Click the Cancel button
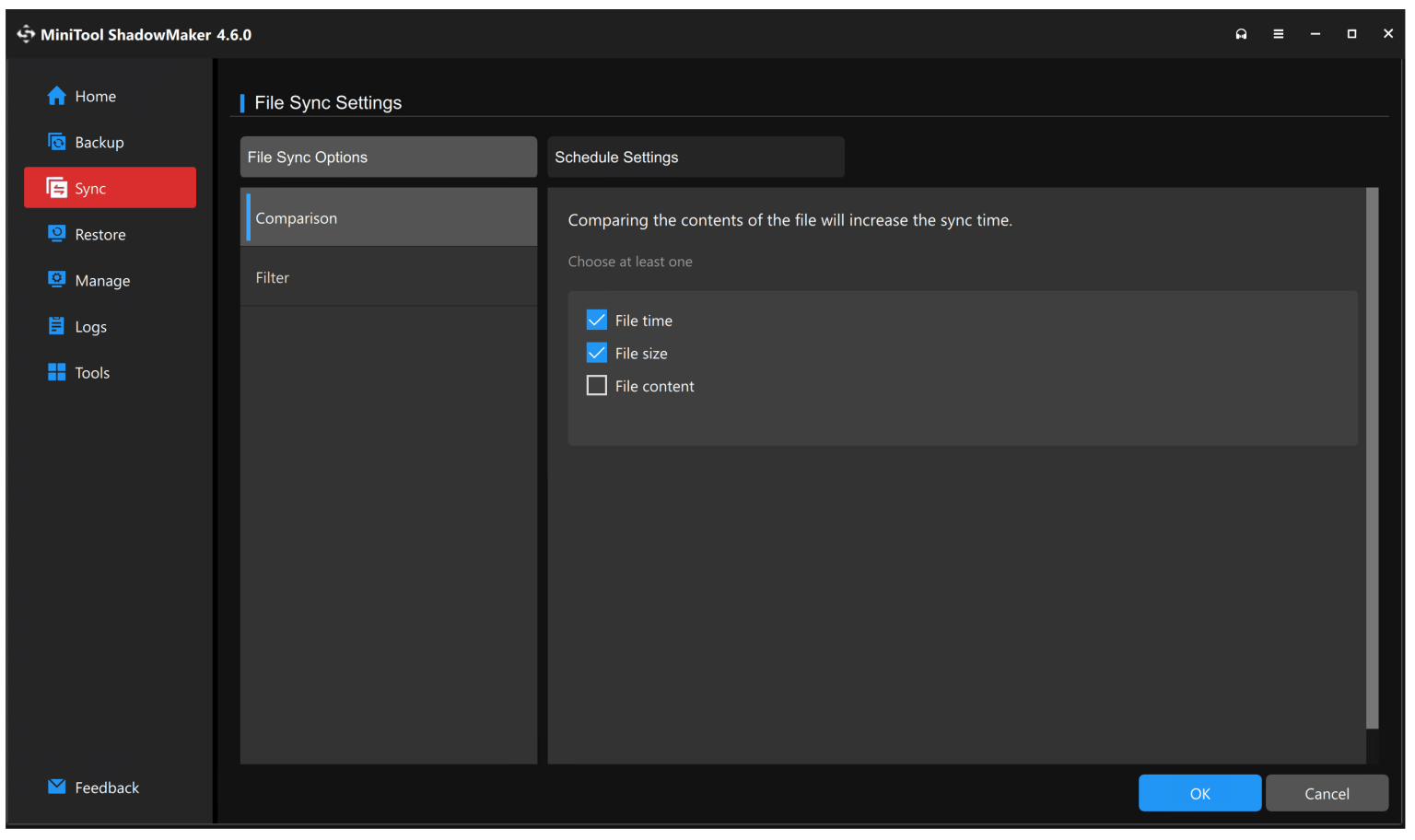1415x840 pixels. pyautogui.click(x=1327, y=793)
